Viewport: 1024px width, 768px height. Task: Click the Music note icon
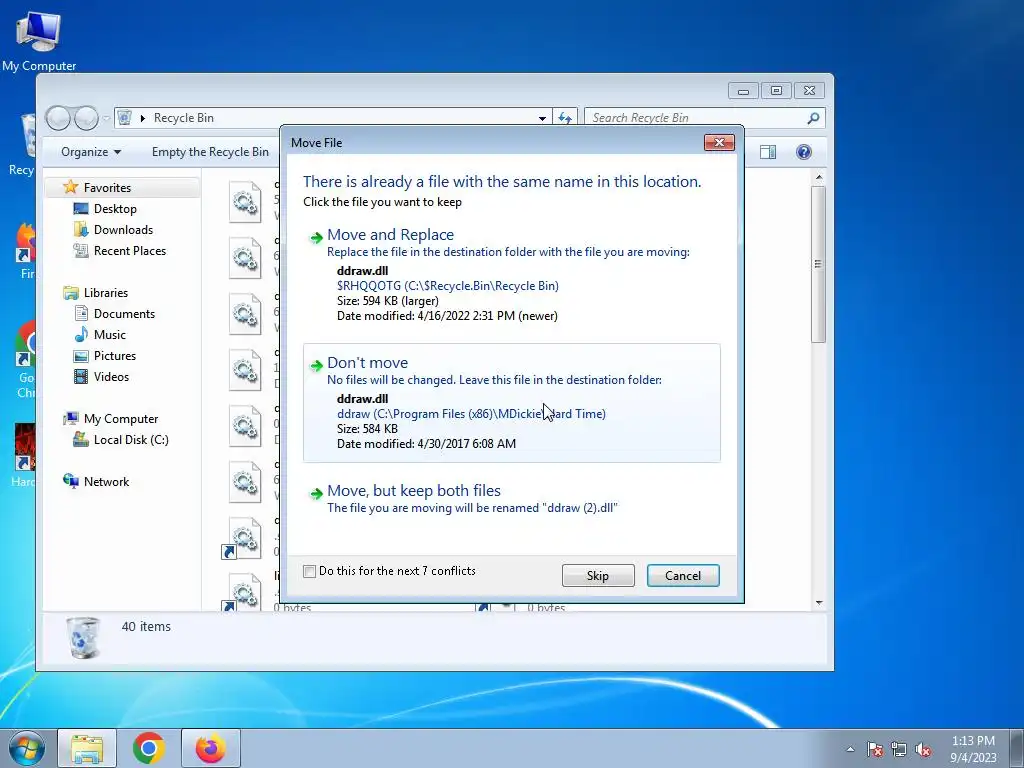[x=81, y=334]
